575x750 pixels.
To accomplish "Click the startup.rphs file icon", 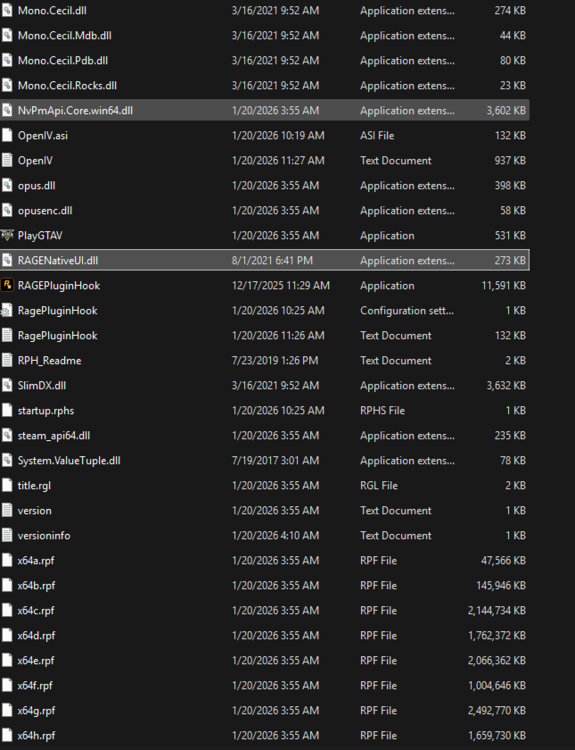I will [x=7, y=410].
